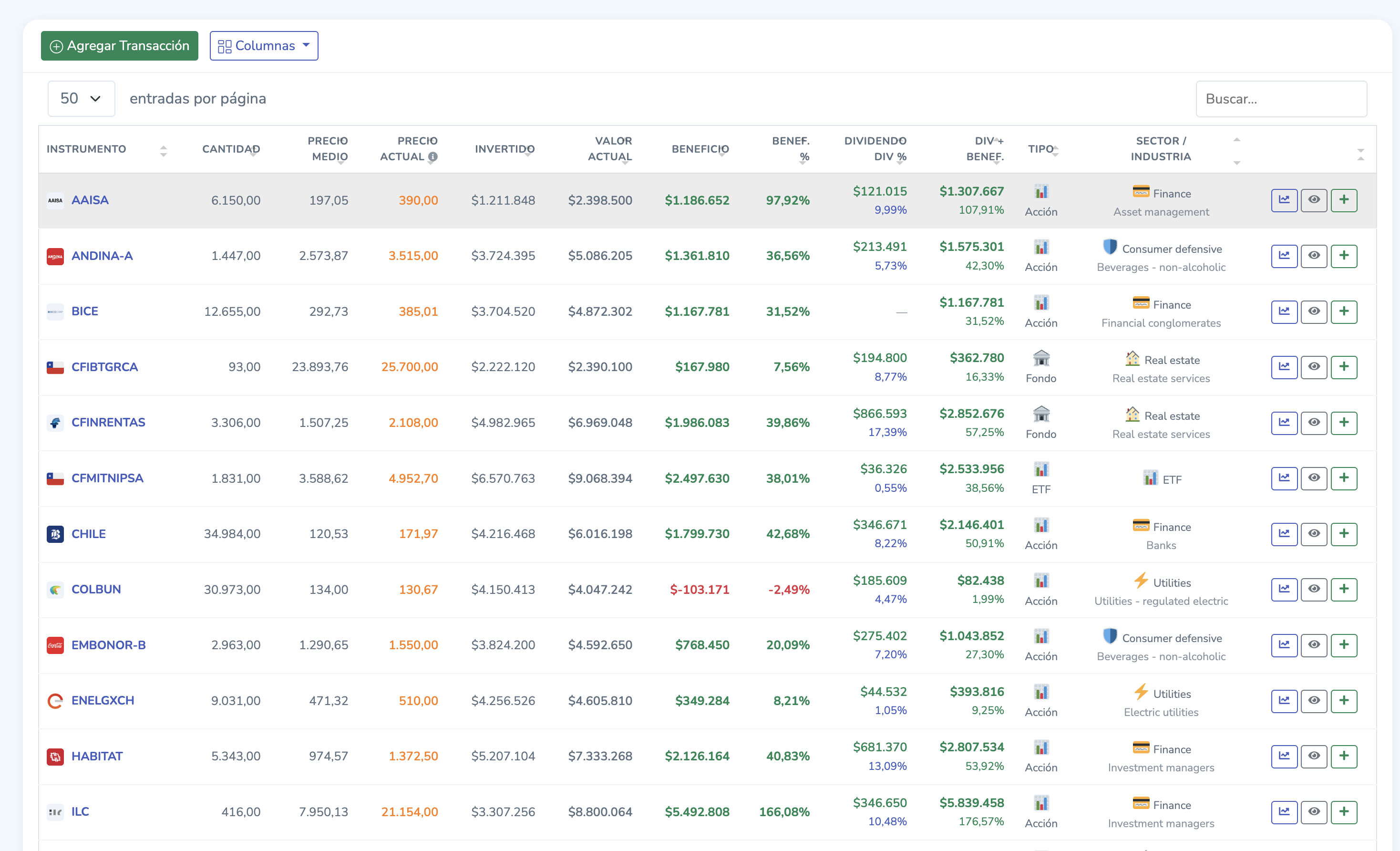Sort table by Sector / Industria header

(x=1160, y=149)
